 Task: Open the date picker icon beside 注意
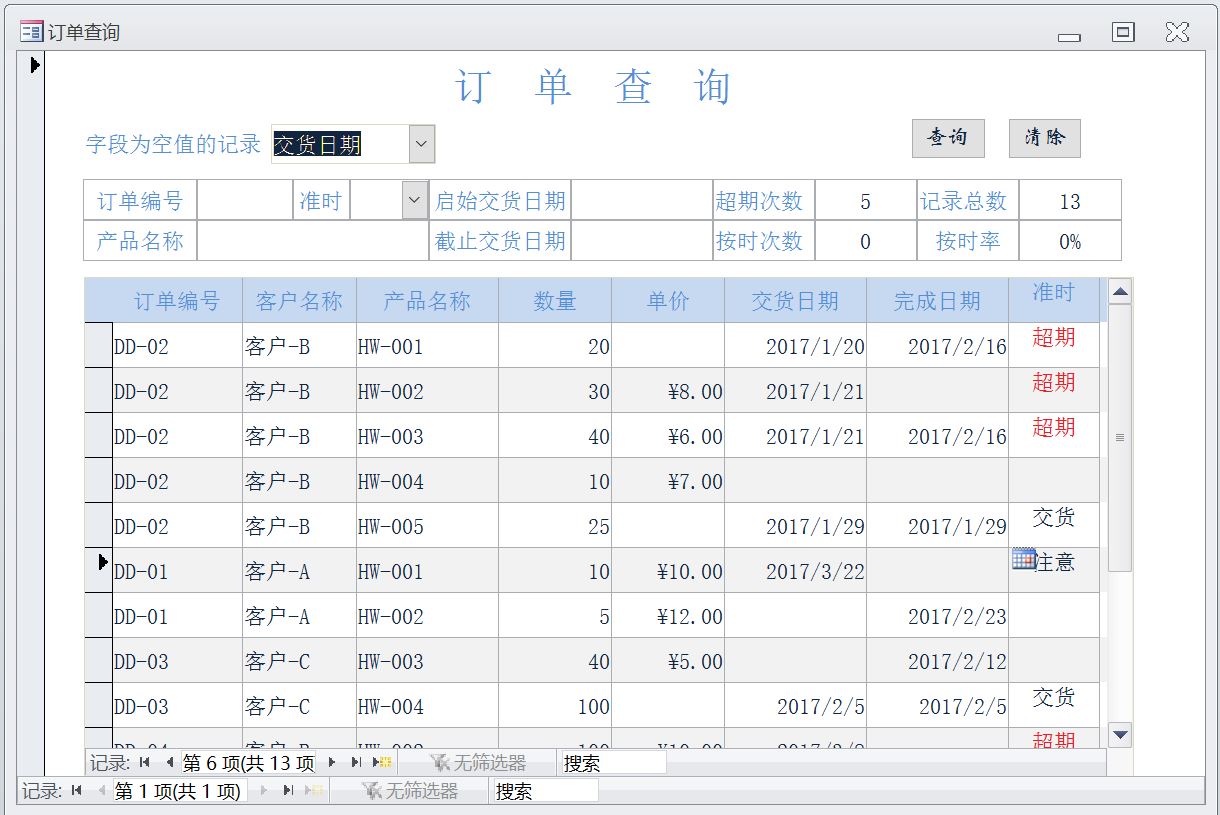click(1022, 560)
